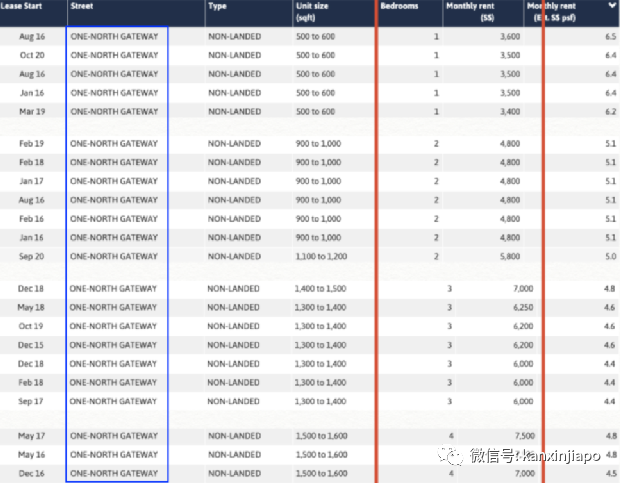Click the Street column header
This screenshot has width=620, height=483.
tap(83, 6)
